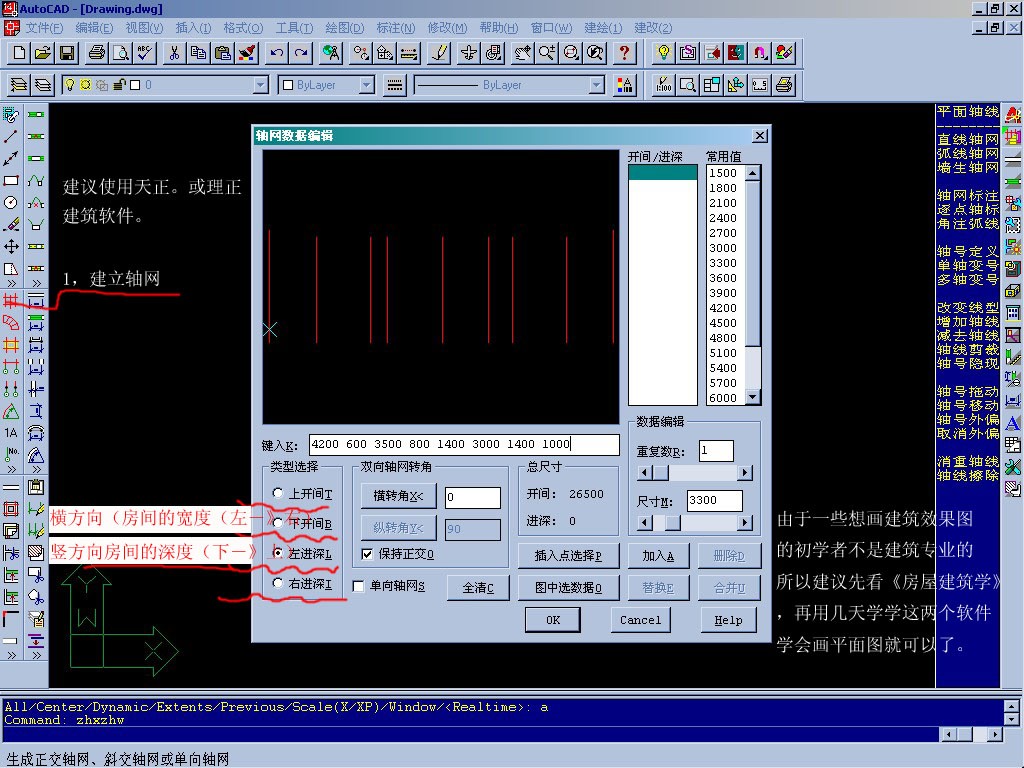The width and height of the screenshot is (1024, 768).
Task: Undo the last action with the undo arrow
Action: pos(277,53)
